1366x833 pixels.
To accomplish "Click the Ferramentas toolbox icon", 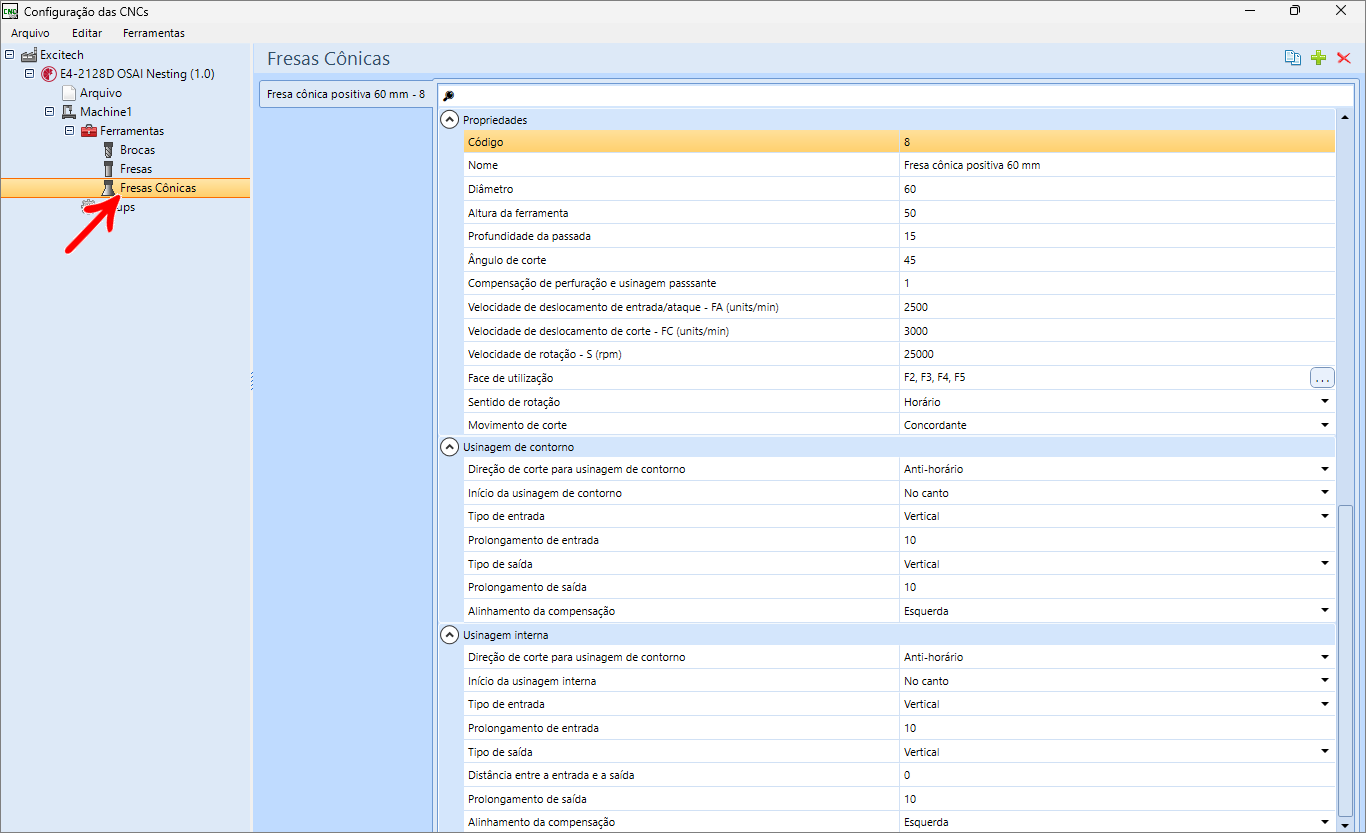I will (x=89, y=131).
